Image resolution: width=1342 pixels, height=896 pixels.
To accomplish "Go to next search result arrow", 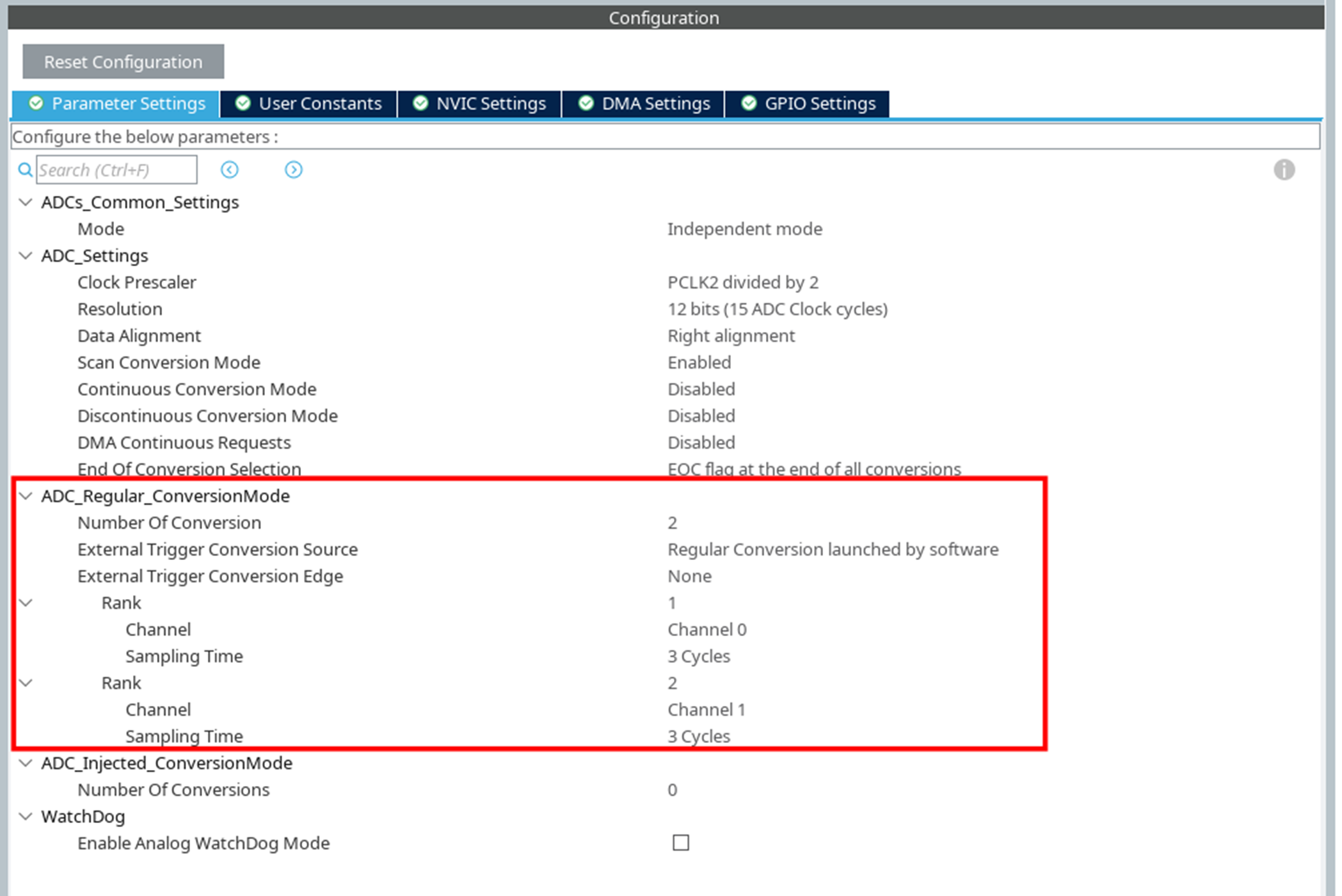I will 293,170.
